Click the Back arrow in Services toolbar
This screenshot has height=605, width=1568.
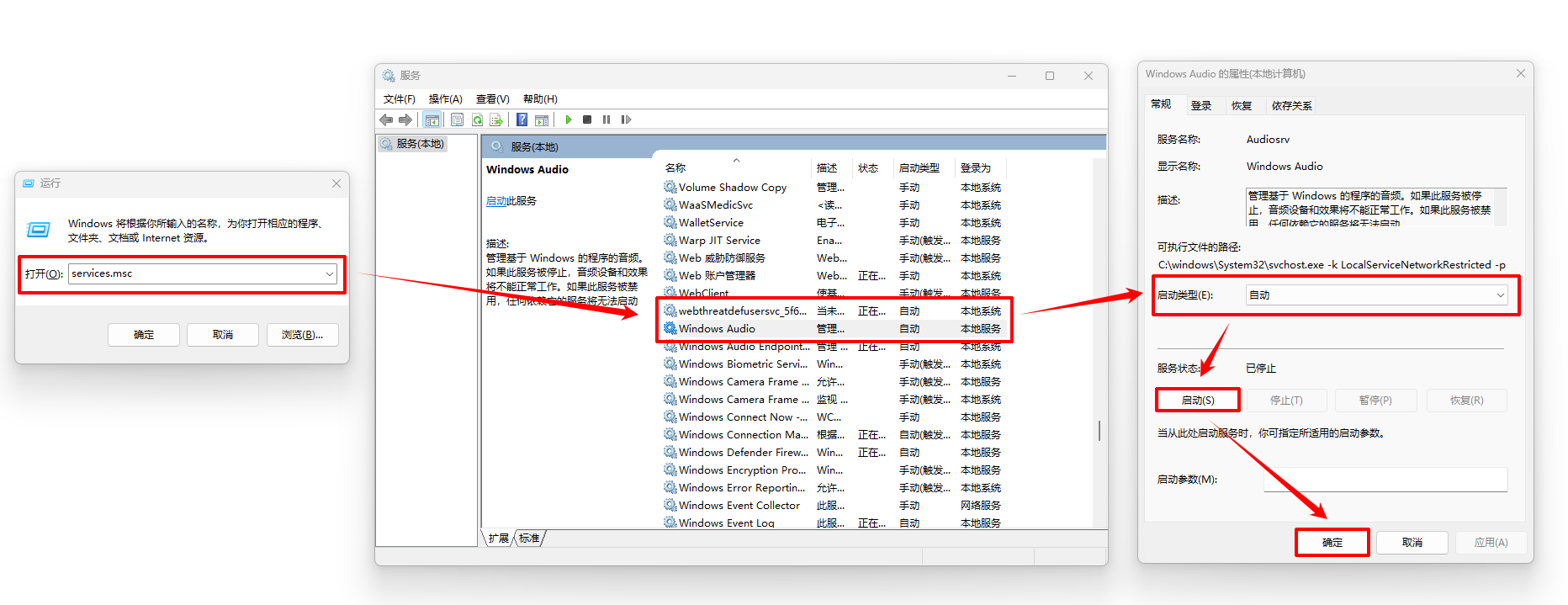pyautogui.click(x=386, y=119)
